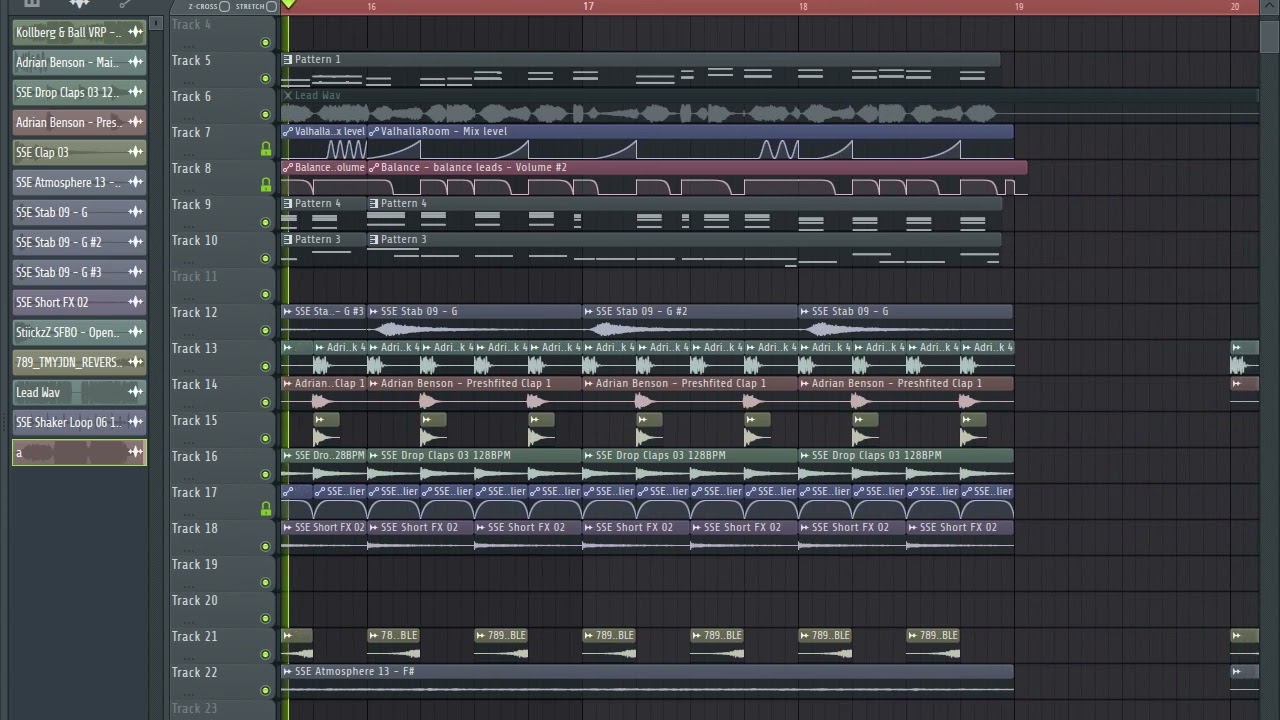
Task: Click waveform icon on 789_TMYJDN_REVERS item
Action: tap(135, 362)
